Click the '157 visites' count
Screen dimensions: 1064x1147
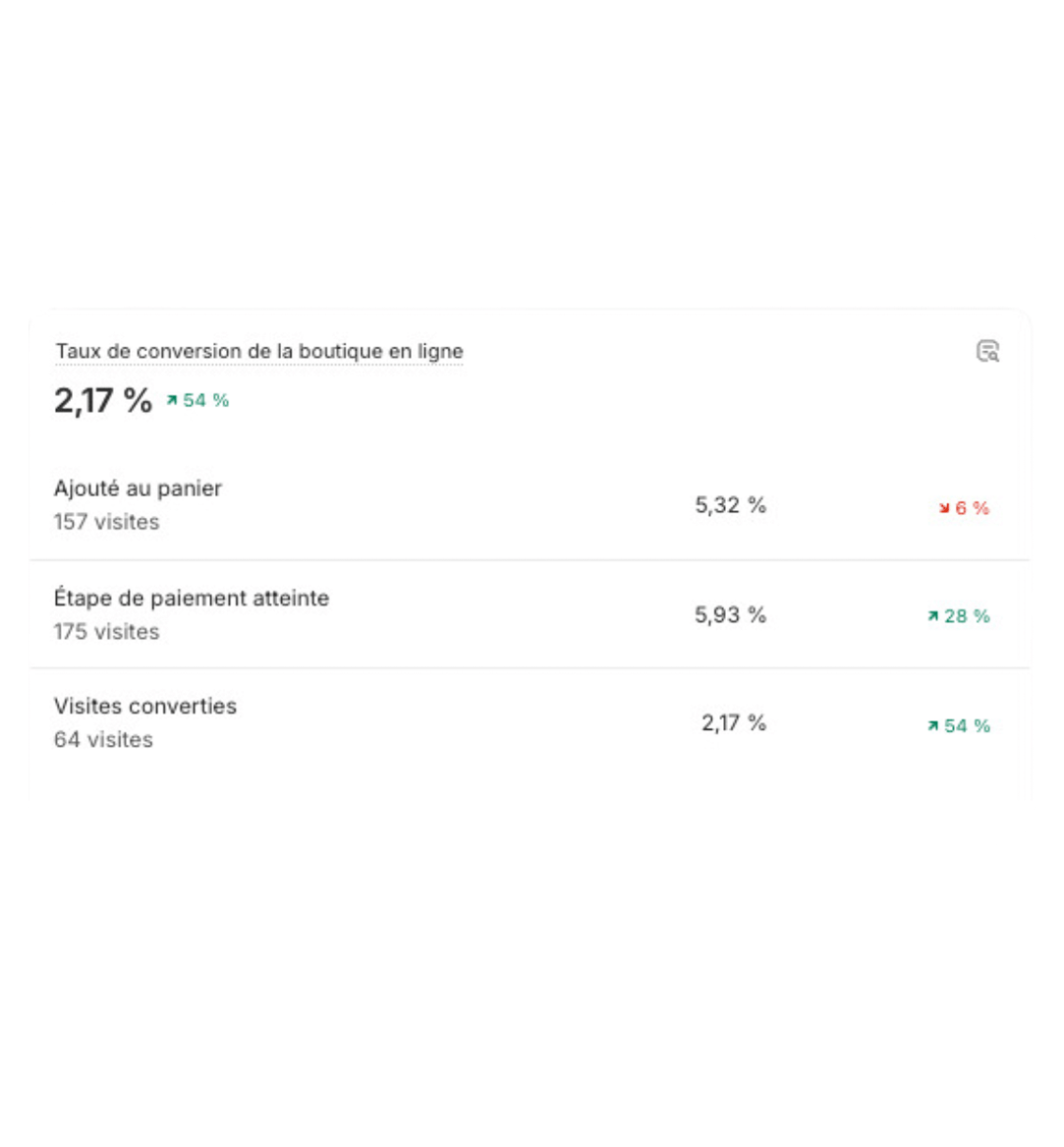tap(106, 522)
